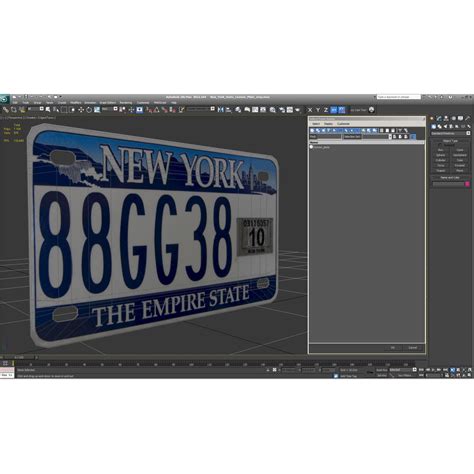Click Play Animation button
The width and height of the screenshot is (474, 474).
pyautogui.click(x=433, y=370)
